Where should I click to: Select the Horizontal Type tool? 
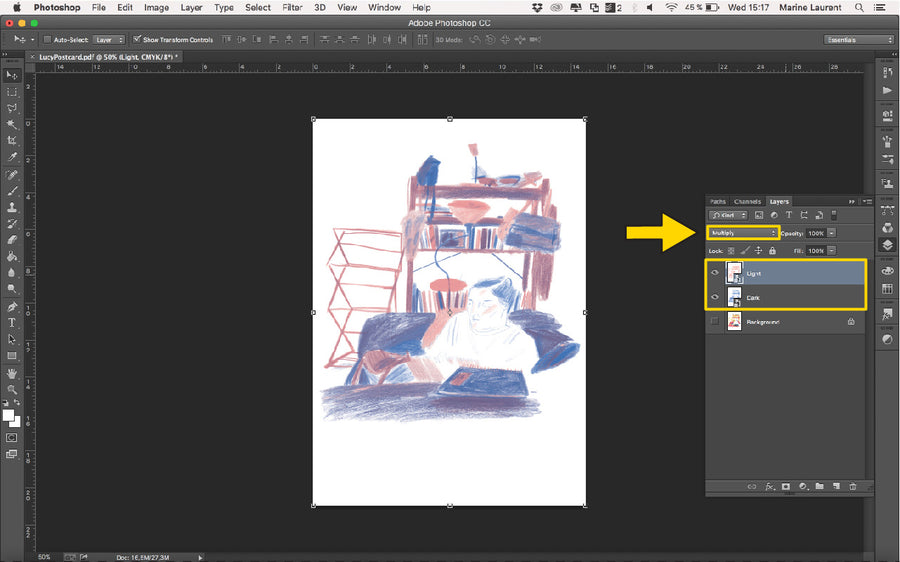coord(11,323)
